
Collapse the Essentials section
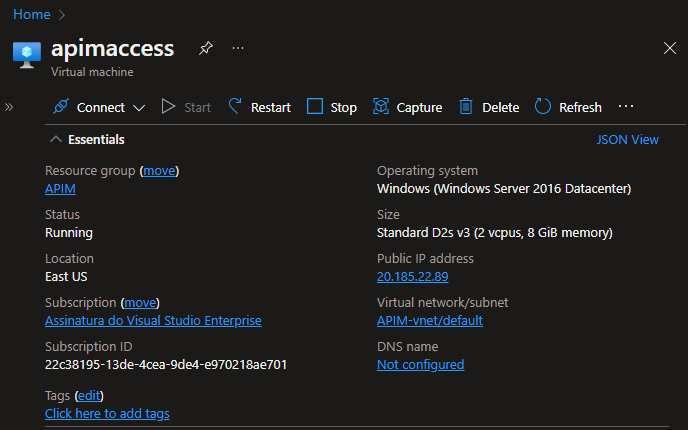pos(56,140)
